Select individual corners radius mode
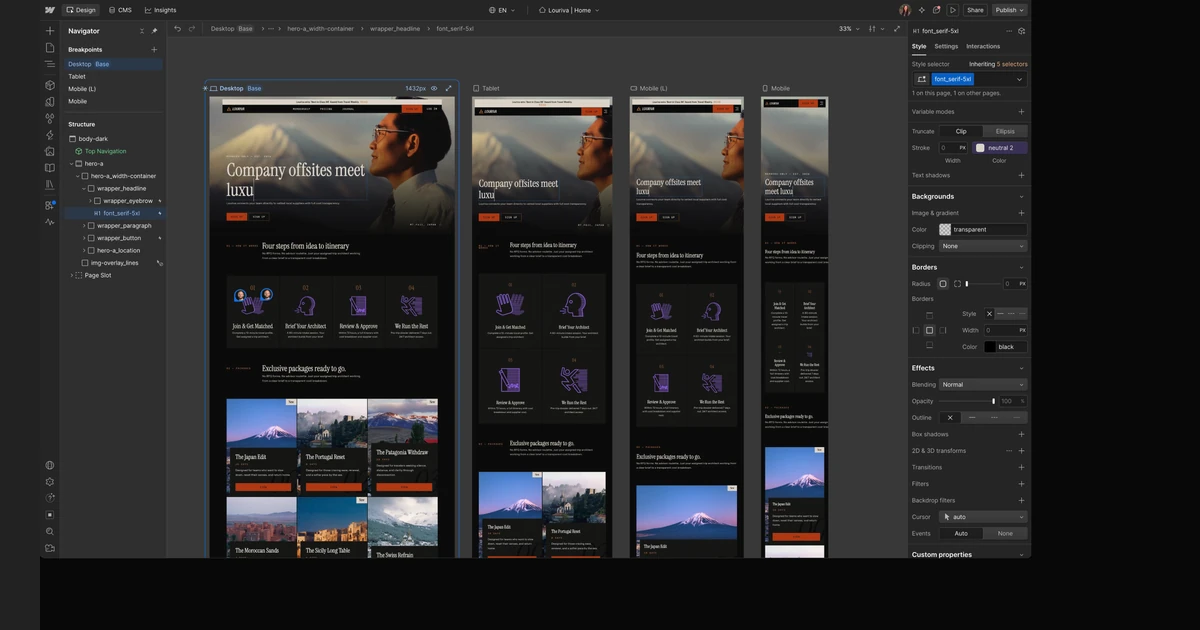 pyautogui.click(x=957, y=284)
